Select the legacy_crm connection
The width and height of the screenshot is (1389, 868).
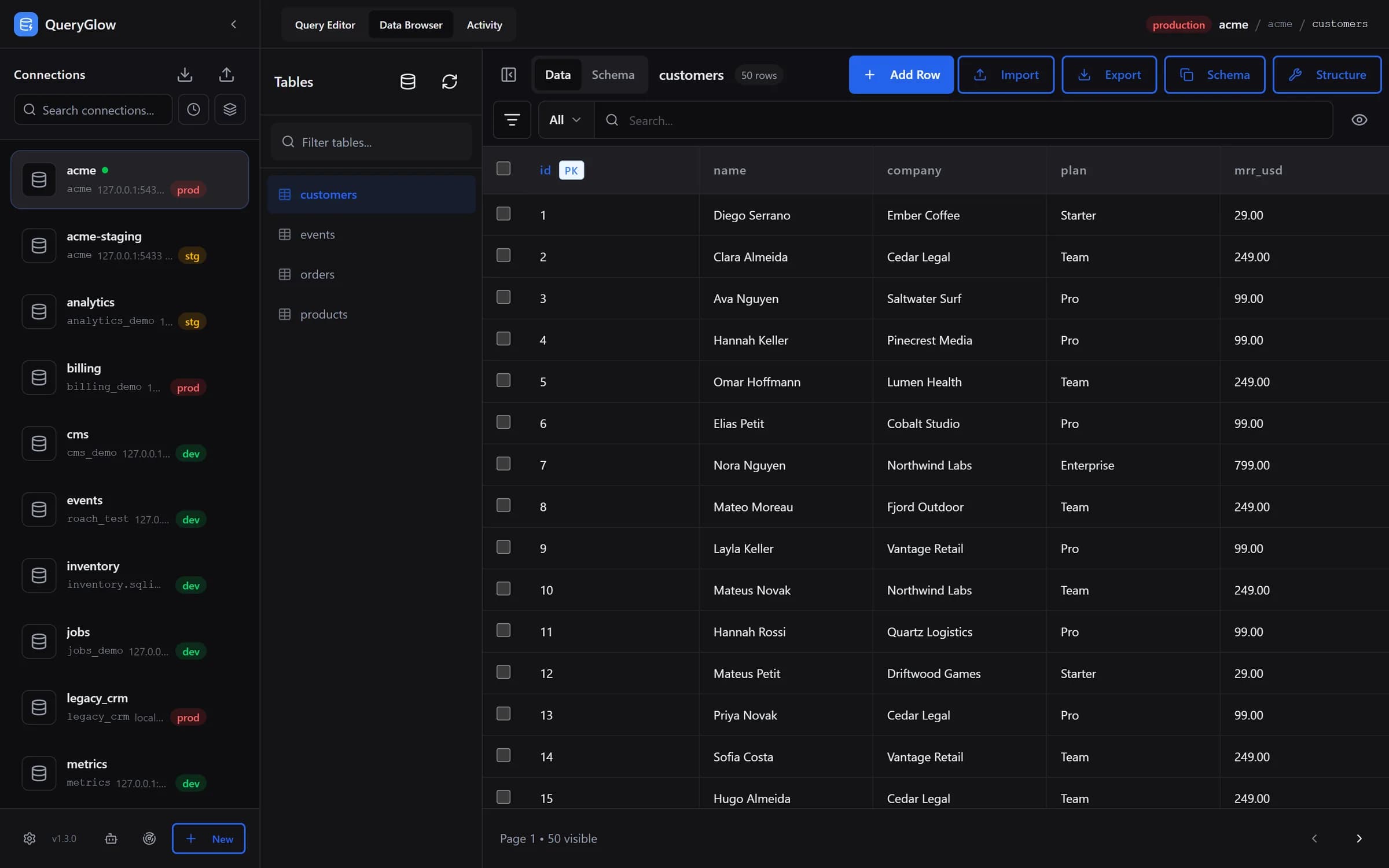[x=130, y=707]
